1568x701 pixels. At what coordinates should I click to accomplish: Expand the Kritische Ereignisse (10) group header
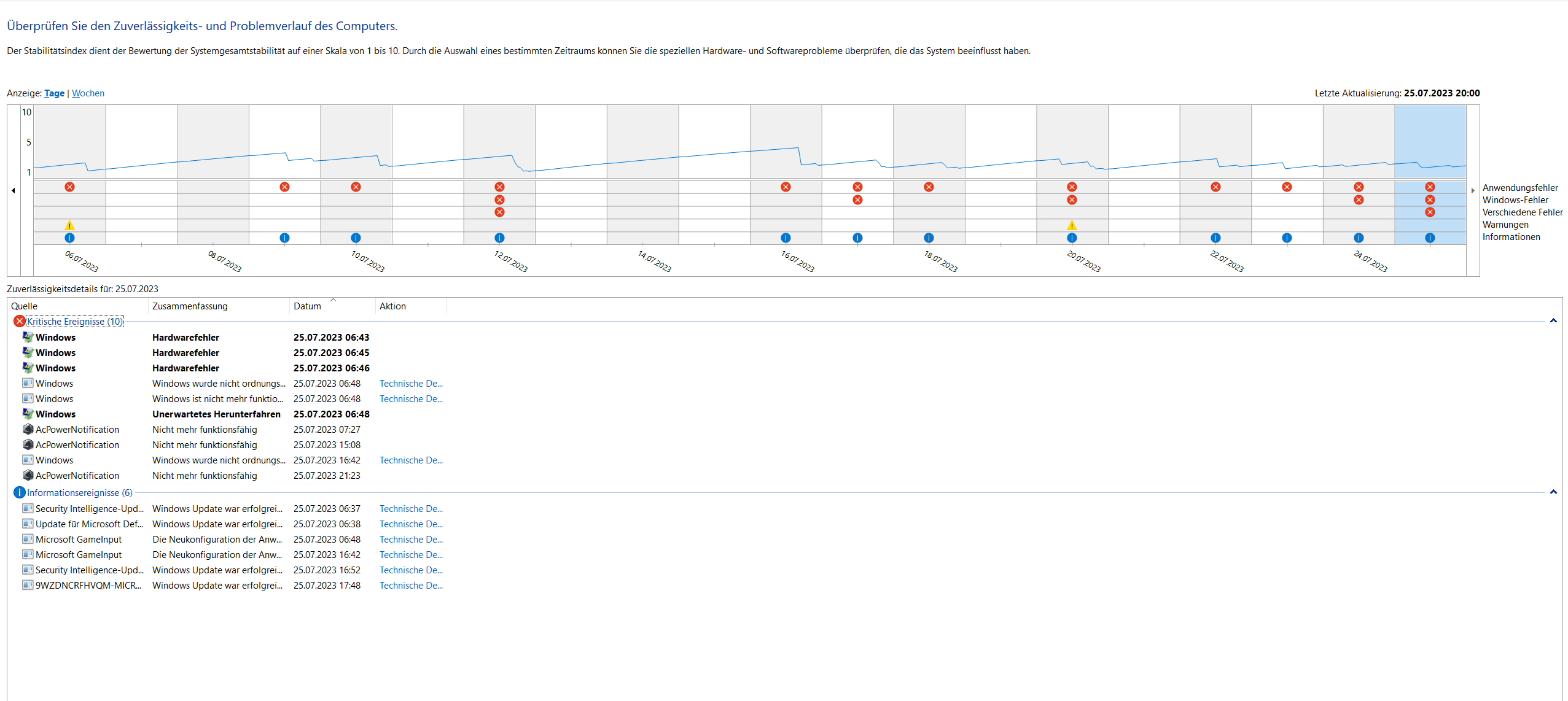[74, 321]
